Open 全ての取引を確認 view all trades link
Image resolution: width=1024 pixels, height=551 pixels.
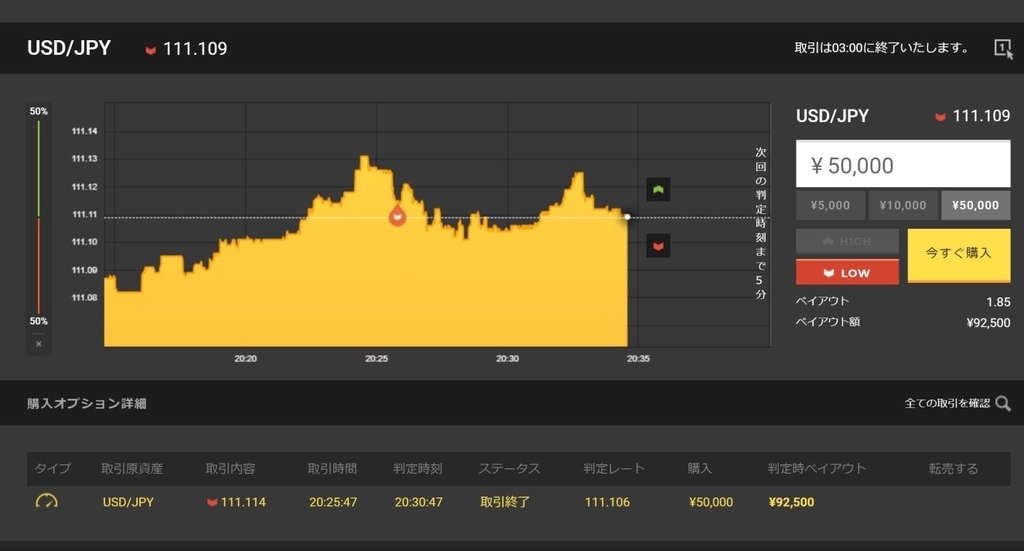click(947, 403)
